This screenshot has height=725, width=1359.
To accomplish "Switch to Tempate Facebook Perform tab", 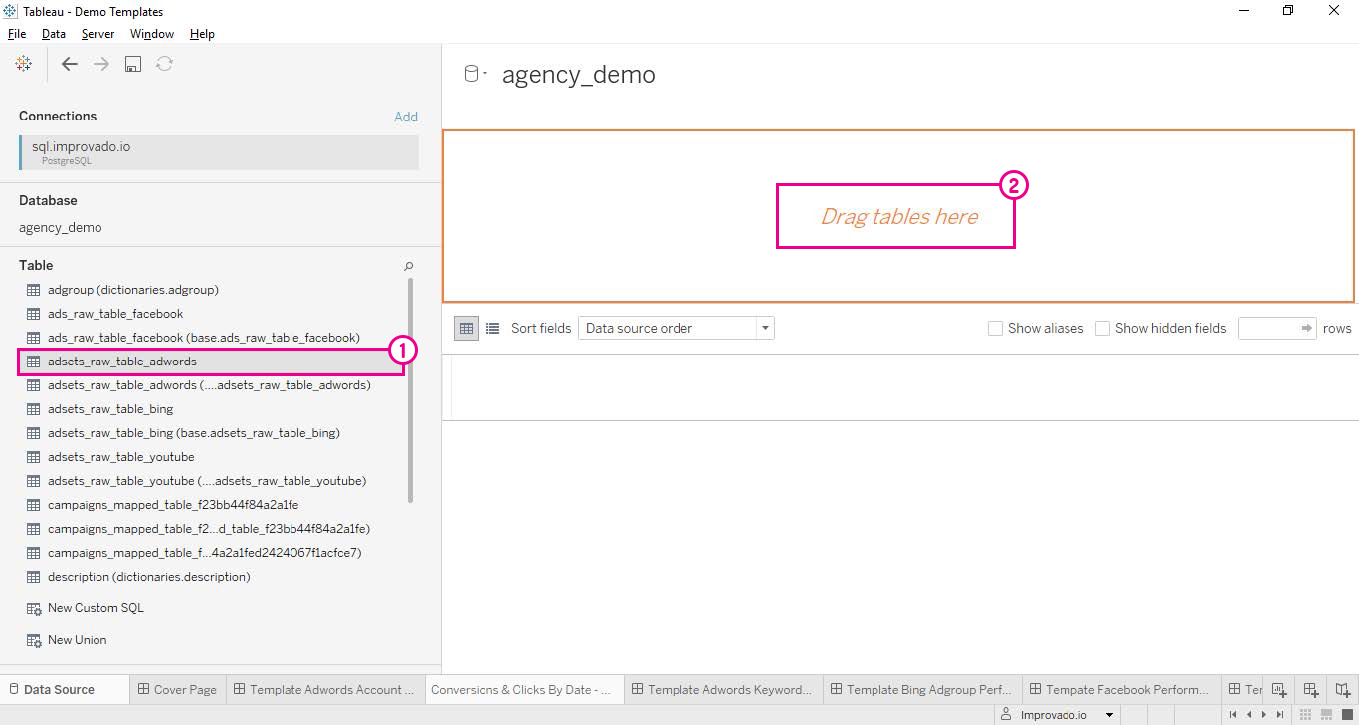I will pos(1120,689).
